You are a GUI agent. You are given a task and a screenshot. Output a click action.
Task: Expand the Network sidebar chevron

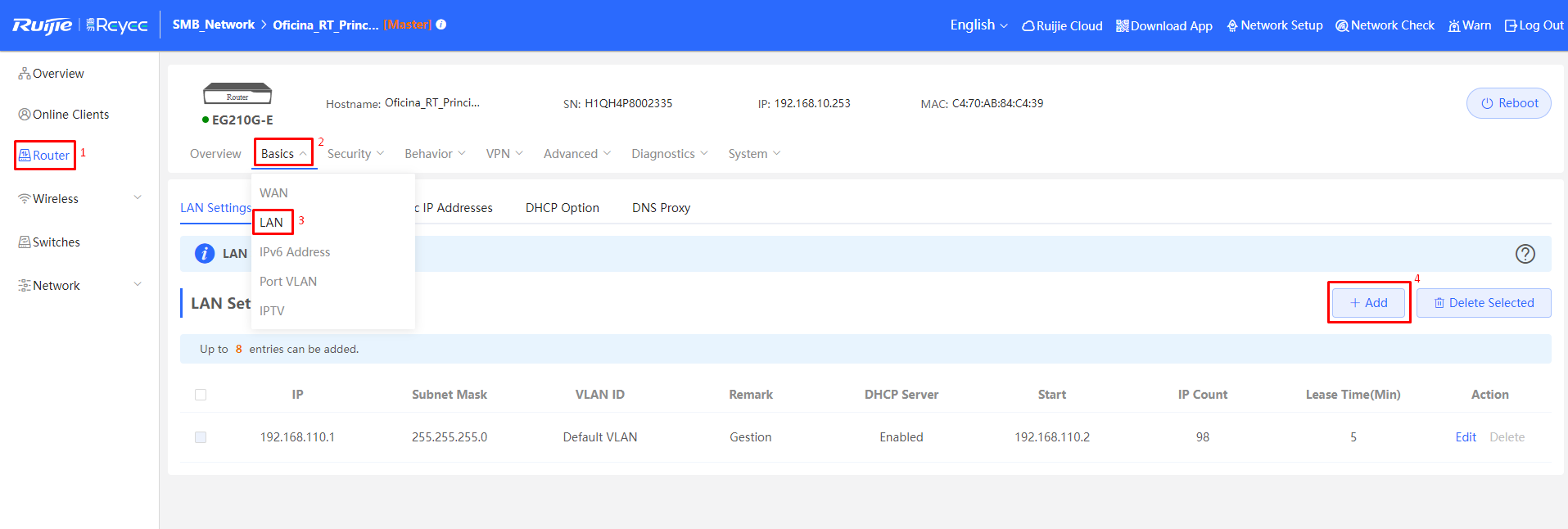(138, 285)
